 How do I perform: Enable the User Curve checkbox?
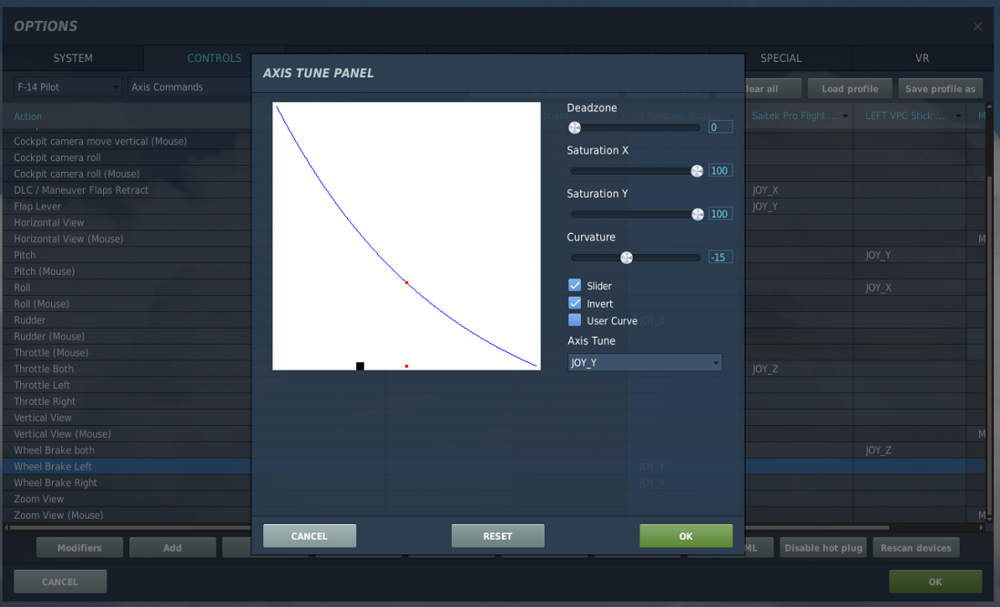[575, 320]
